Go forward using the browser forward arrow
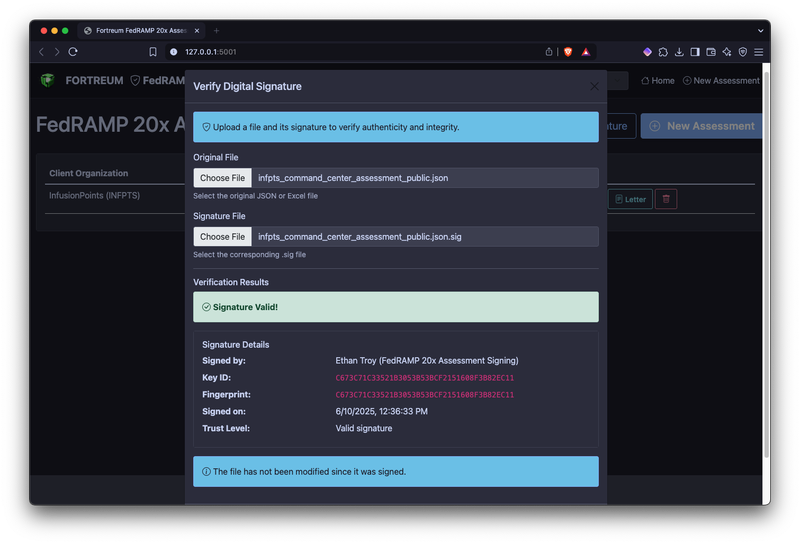 pos(57,52)
